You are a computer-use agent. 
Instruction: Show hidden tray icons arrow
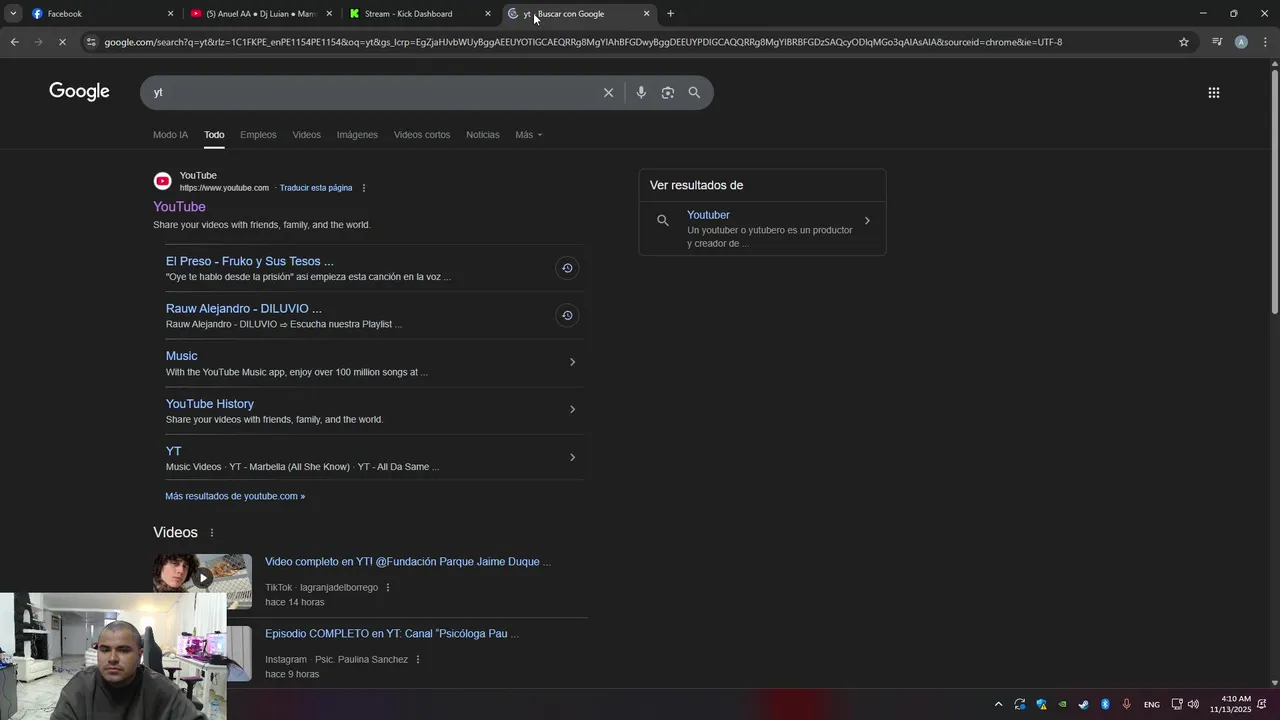point(998,704)
